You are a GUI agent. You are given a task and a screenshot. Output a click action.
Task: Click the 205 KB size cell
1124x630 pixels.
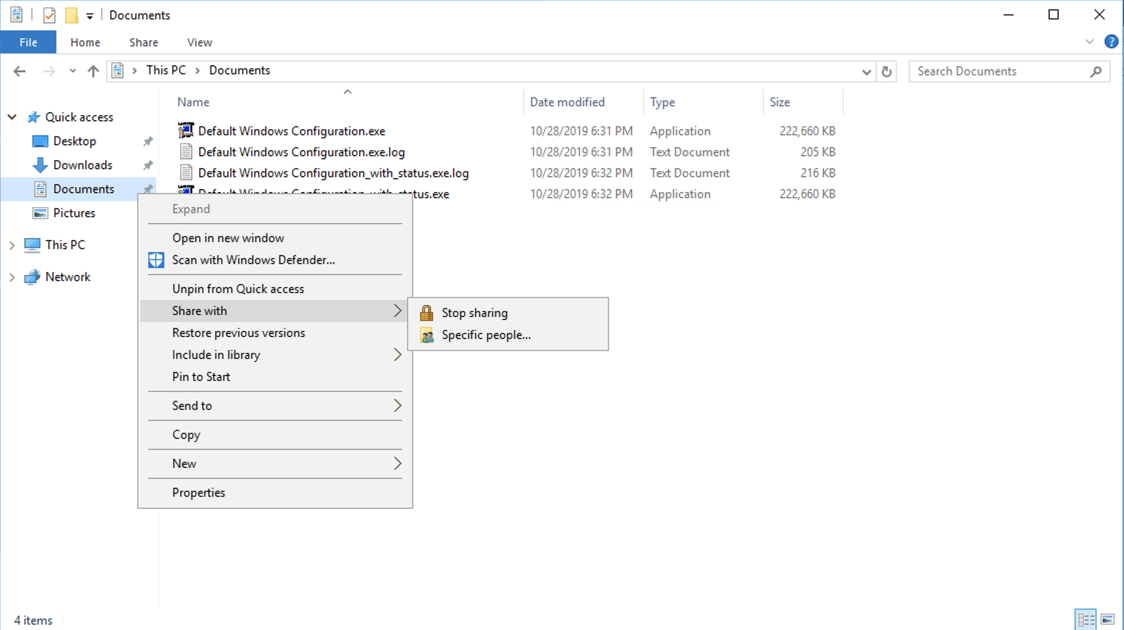coord(818,152)
